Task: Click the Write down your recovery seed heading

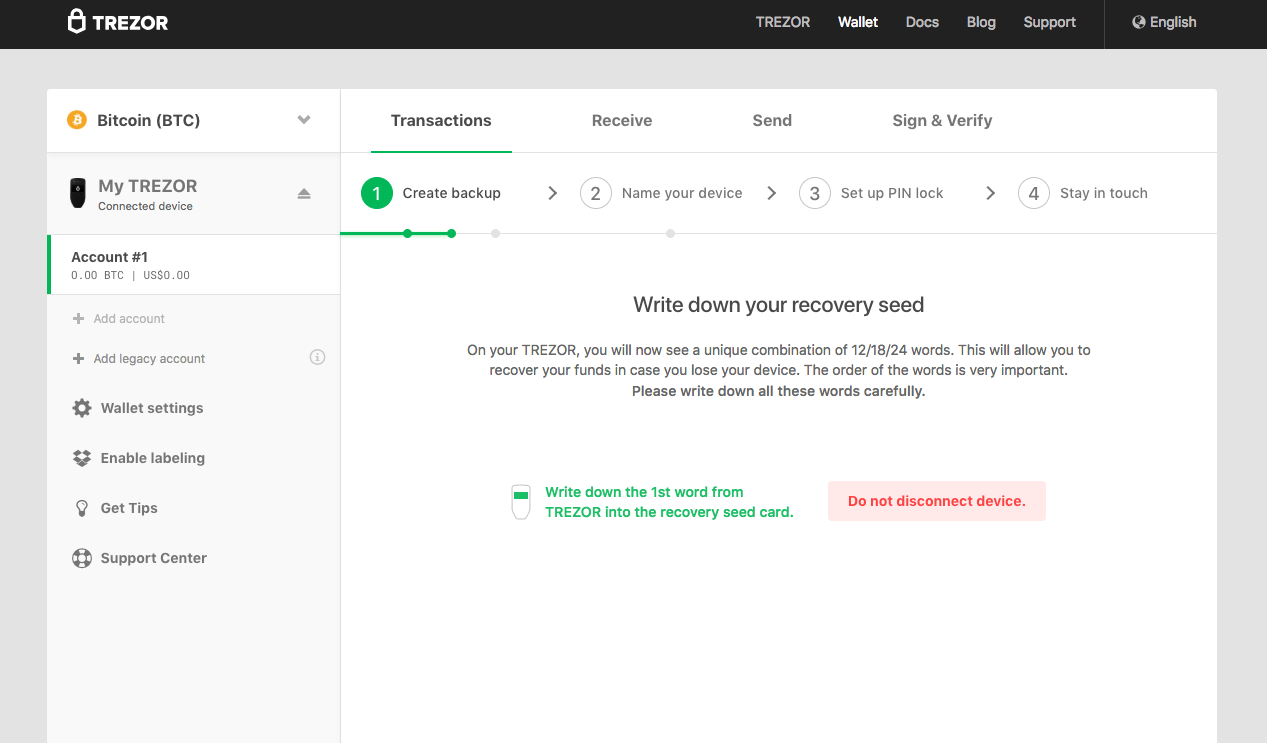Action: click(779, 305)
